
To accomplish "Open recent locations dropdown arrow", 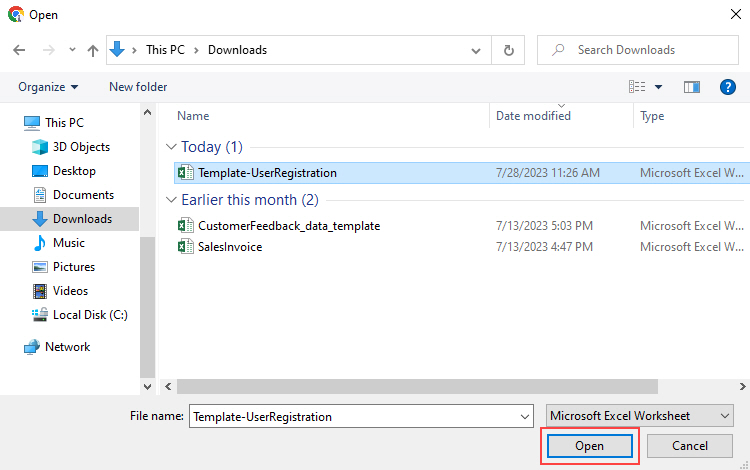I will tap(72, 49).
